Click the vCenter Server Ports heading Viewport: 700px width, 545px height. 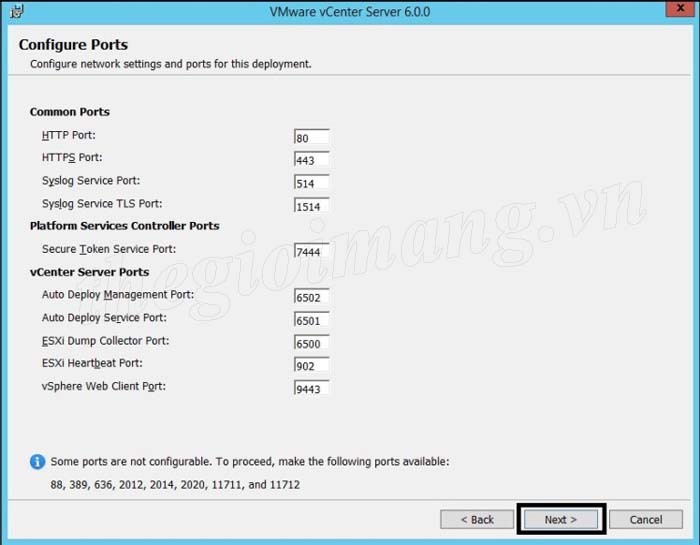[89, 272]
